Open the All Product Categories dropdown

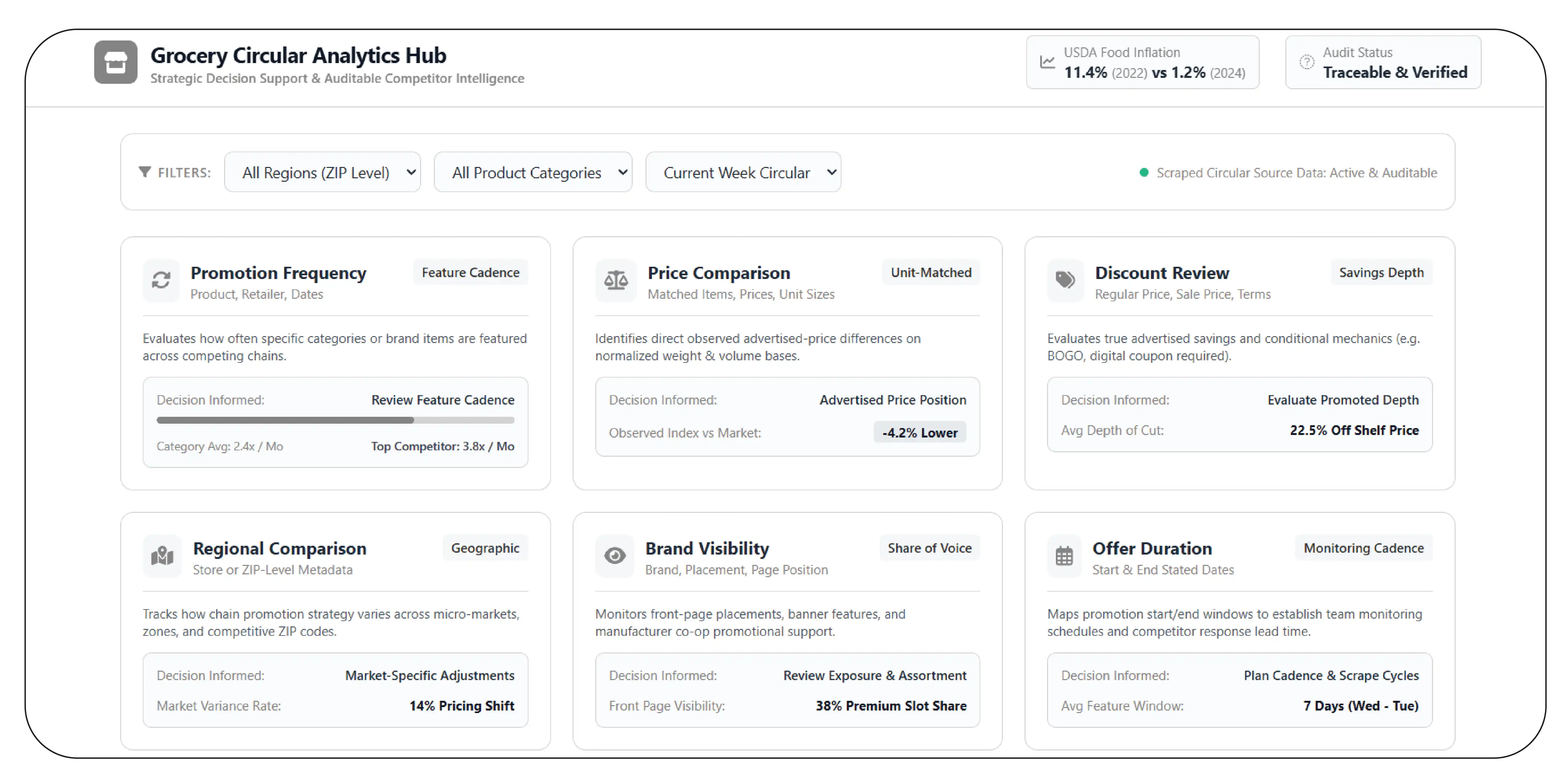pyautogui.click(x=533, y=172)
